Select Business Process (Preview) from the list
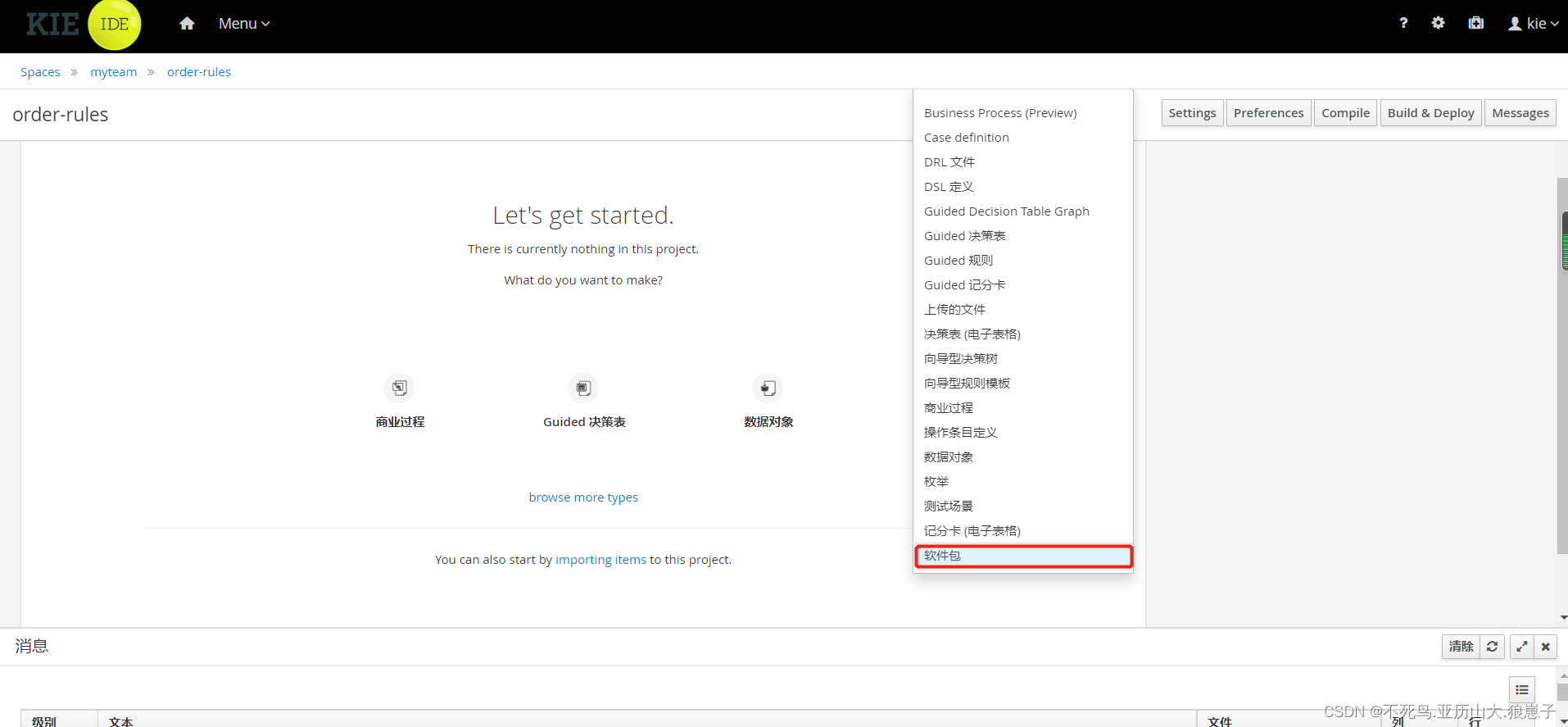The height and width of the screenshot is (727, 1568). click(x=1023, y=113)
